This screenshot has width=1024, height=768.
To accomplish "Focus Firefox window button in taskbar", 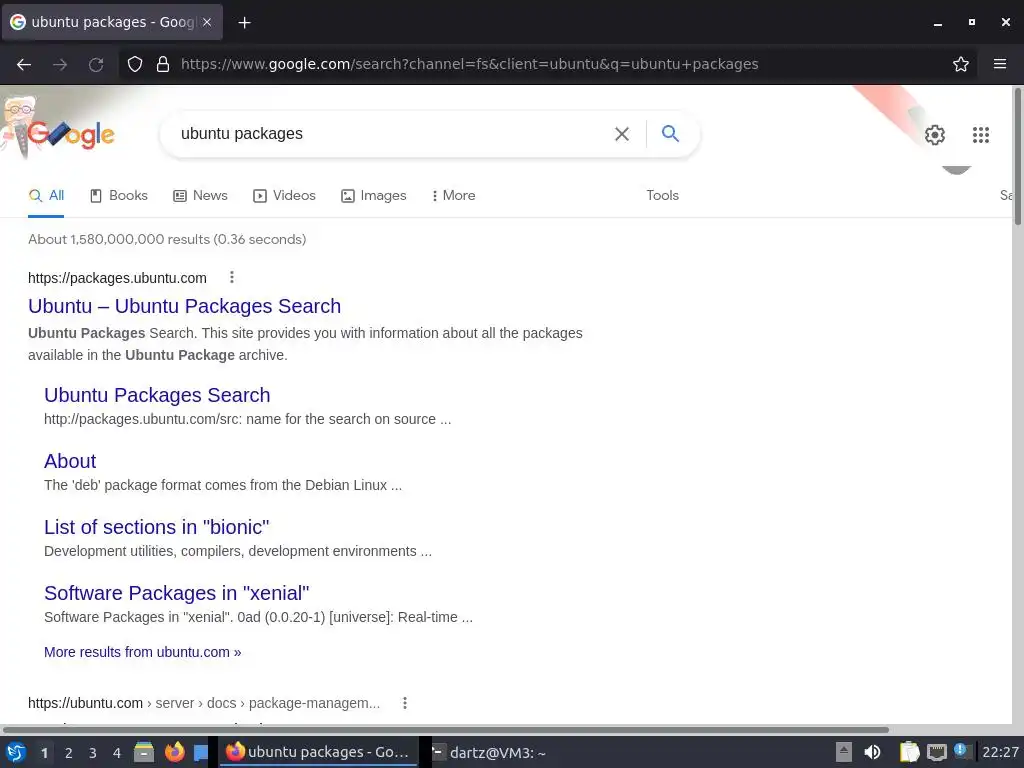I will [x=317, y=752].
